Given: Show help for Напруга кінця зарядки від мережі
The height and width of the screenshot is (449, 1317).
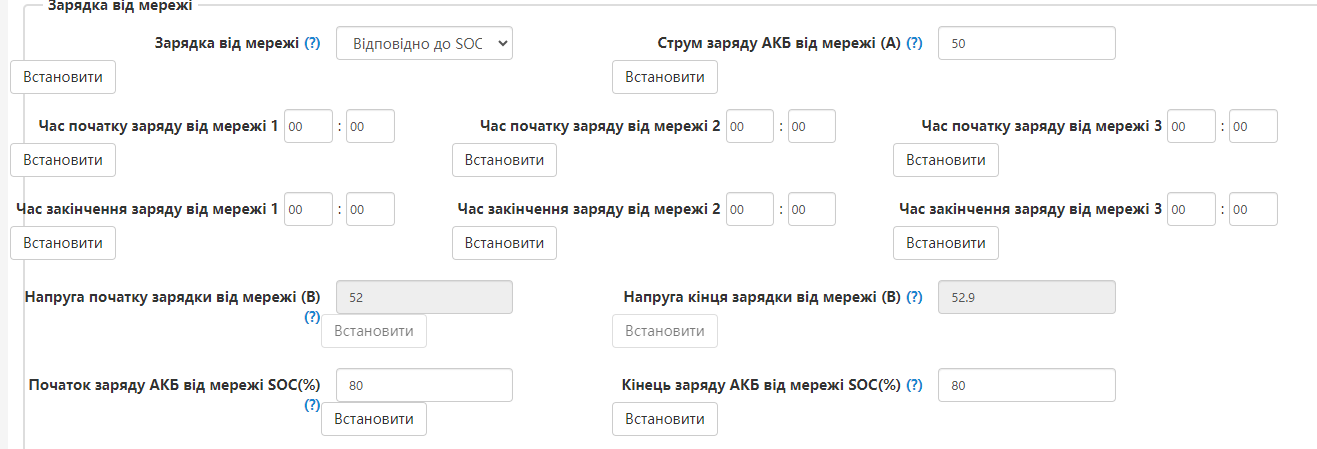Looking at the screenshot, I should 914,297.
